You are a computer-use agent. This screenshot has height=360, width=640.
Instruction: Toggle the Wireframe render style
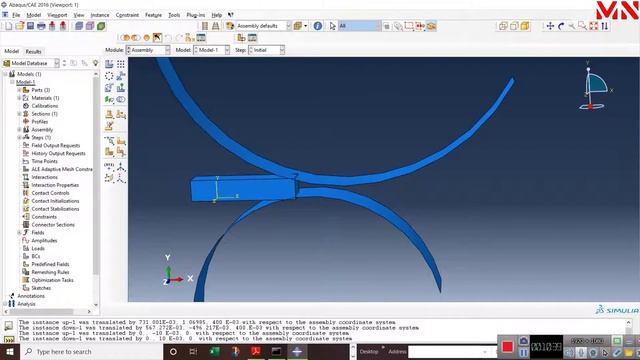(x=503, y=26)
